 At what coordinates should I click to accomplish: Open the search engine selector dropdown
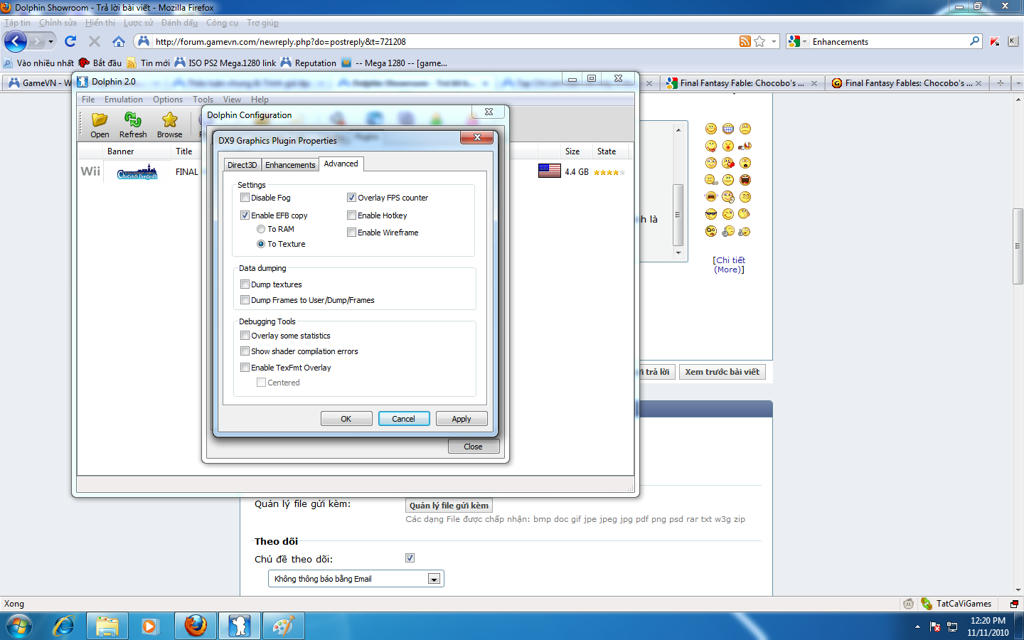[x=805, y=41]
